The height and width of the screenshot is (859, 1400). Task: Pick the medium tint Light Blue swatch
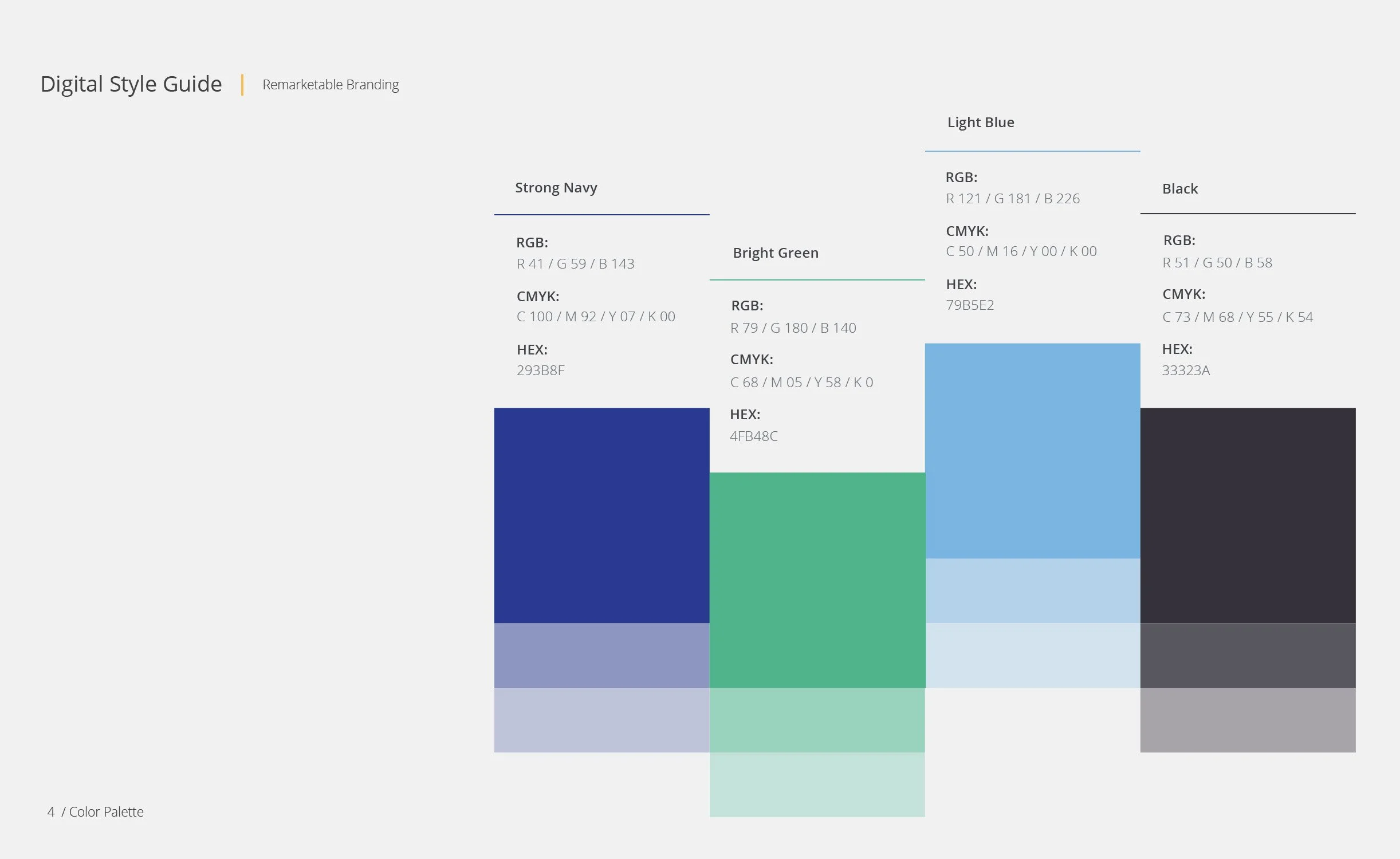click(1032, 590)
